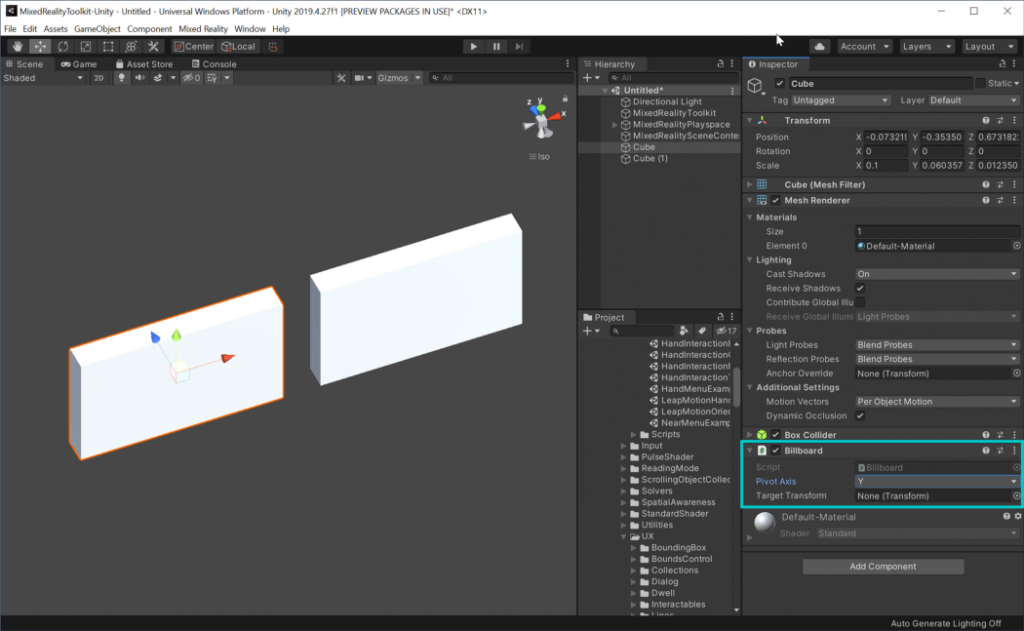Image resolution: width=1024 pixels, height=631 pixels.
Task: Select the Scale tool
Action: point(85,46)
